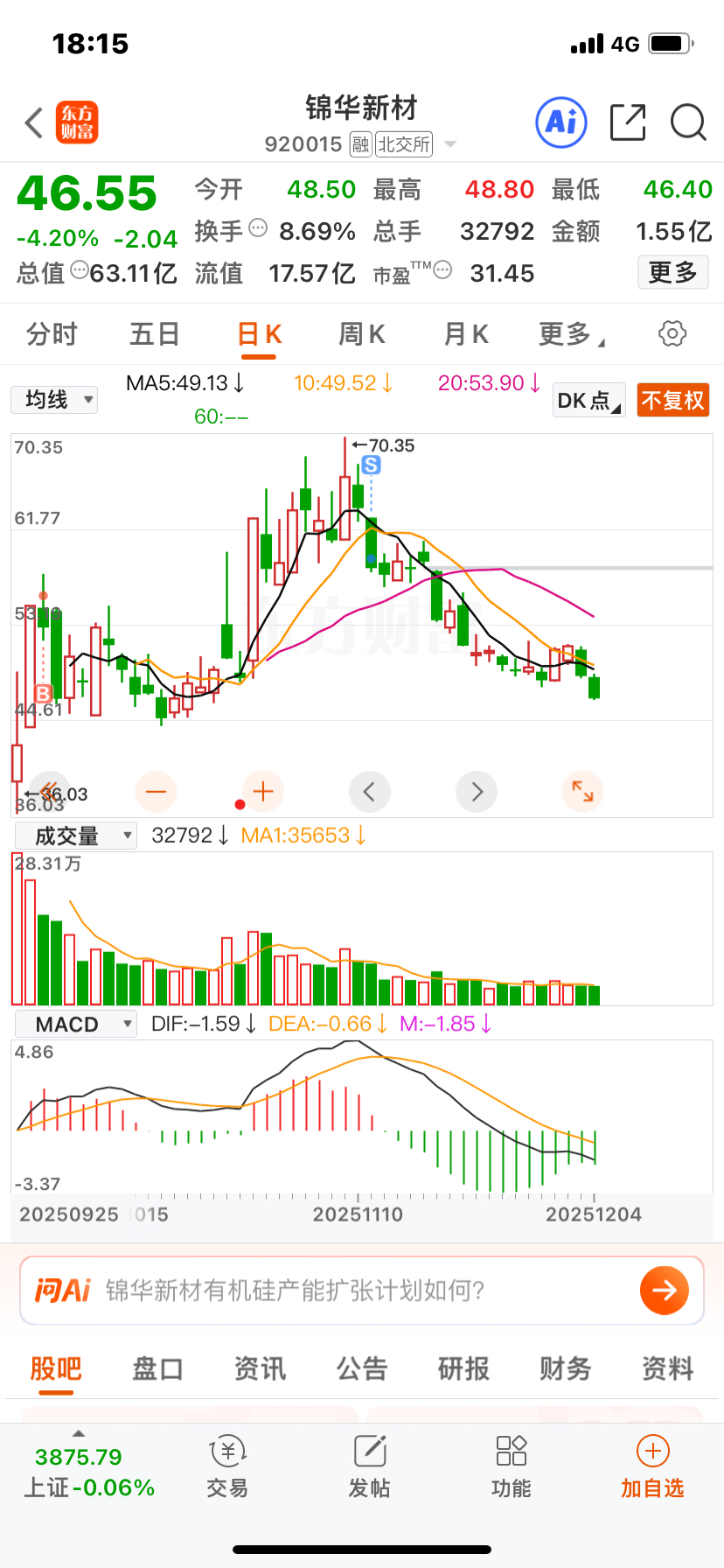724x1568 pixels.
Task: Tap the 换手 8.69% value
Action: (x=317, y=231)
